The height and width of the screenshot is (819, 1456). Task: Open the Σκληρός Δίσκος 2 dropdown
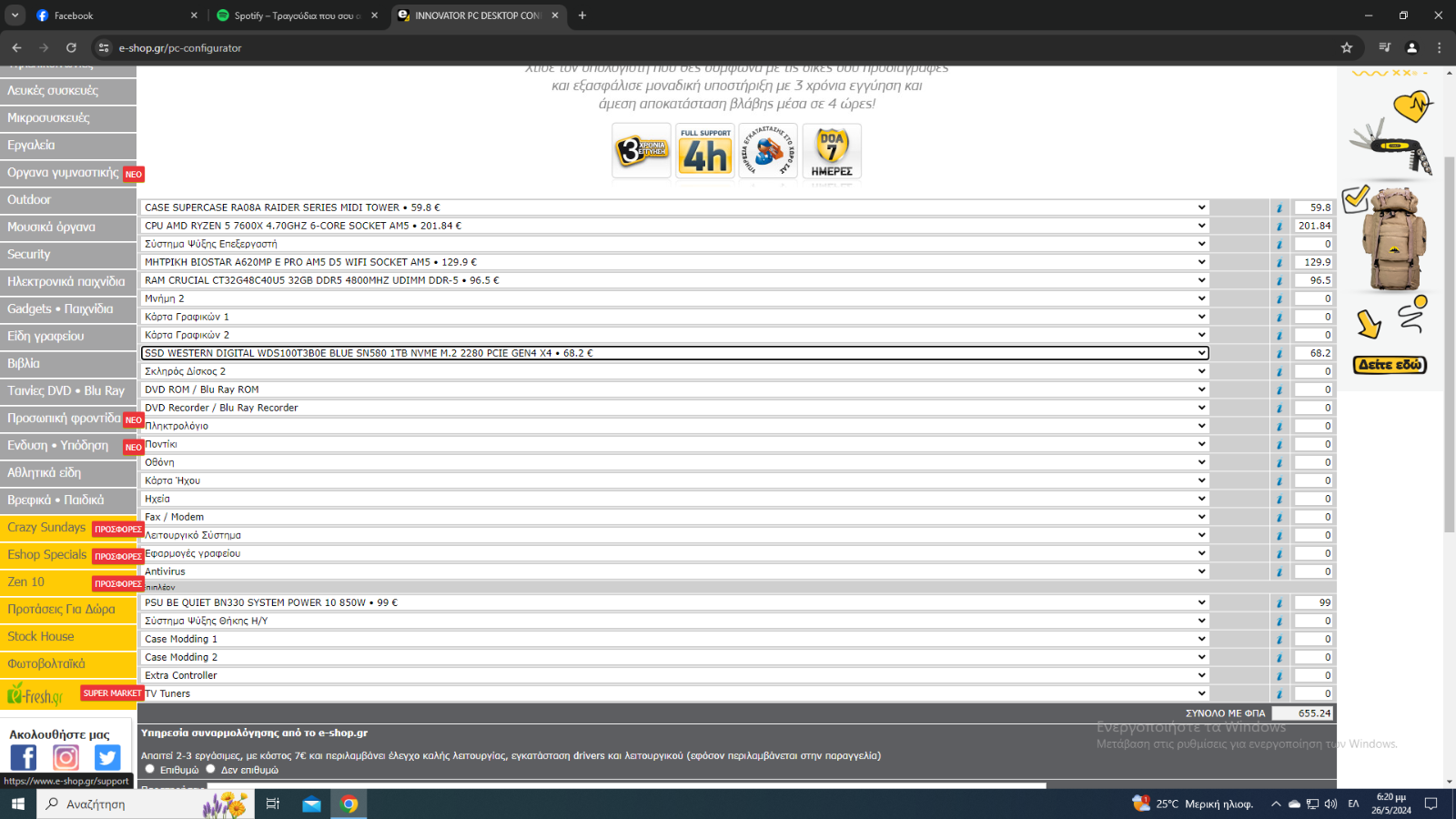coord(675,371)
